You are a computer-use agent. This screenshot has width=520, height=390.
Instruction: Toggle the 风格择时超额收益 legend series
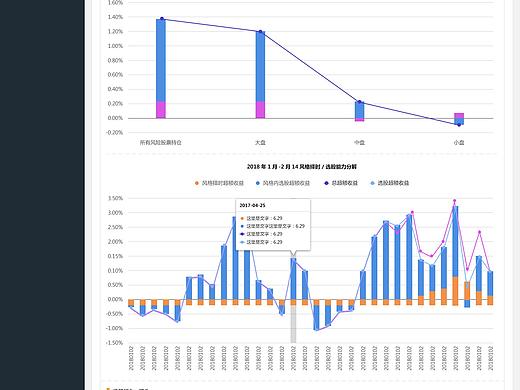coord(219,183)
